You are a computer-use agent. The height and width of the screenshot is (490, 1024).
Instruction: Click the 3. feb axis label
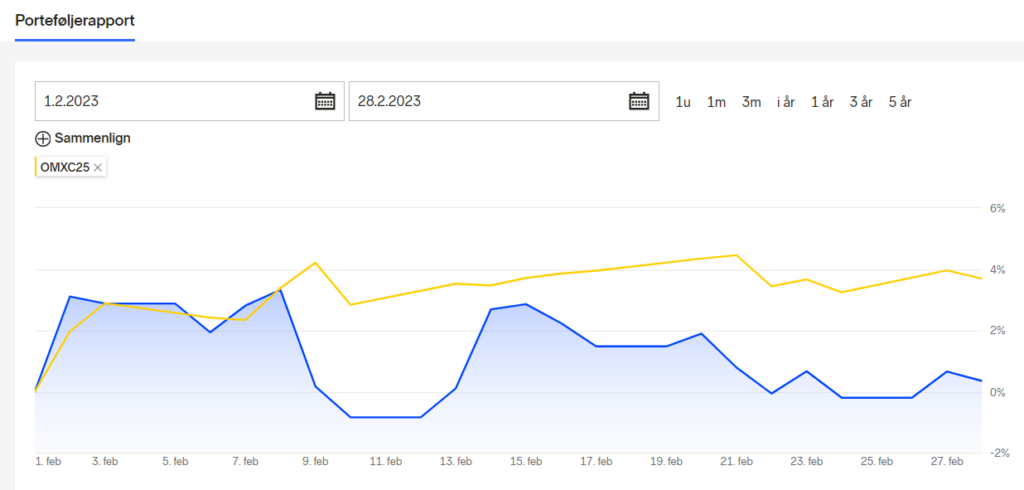click(104, 461)
